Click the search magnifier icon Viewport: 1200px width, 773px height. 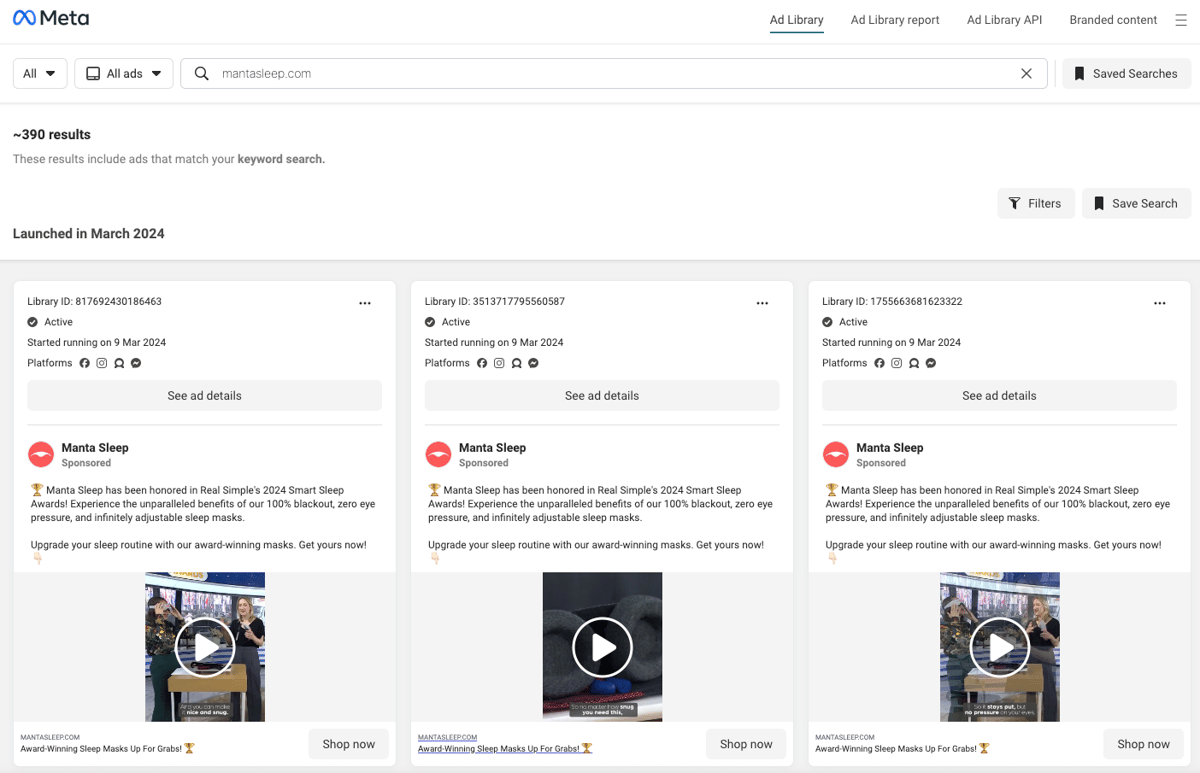point(202,73)
